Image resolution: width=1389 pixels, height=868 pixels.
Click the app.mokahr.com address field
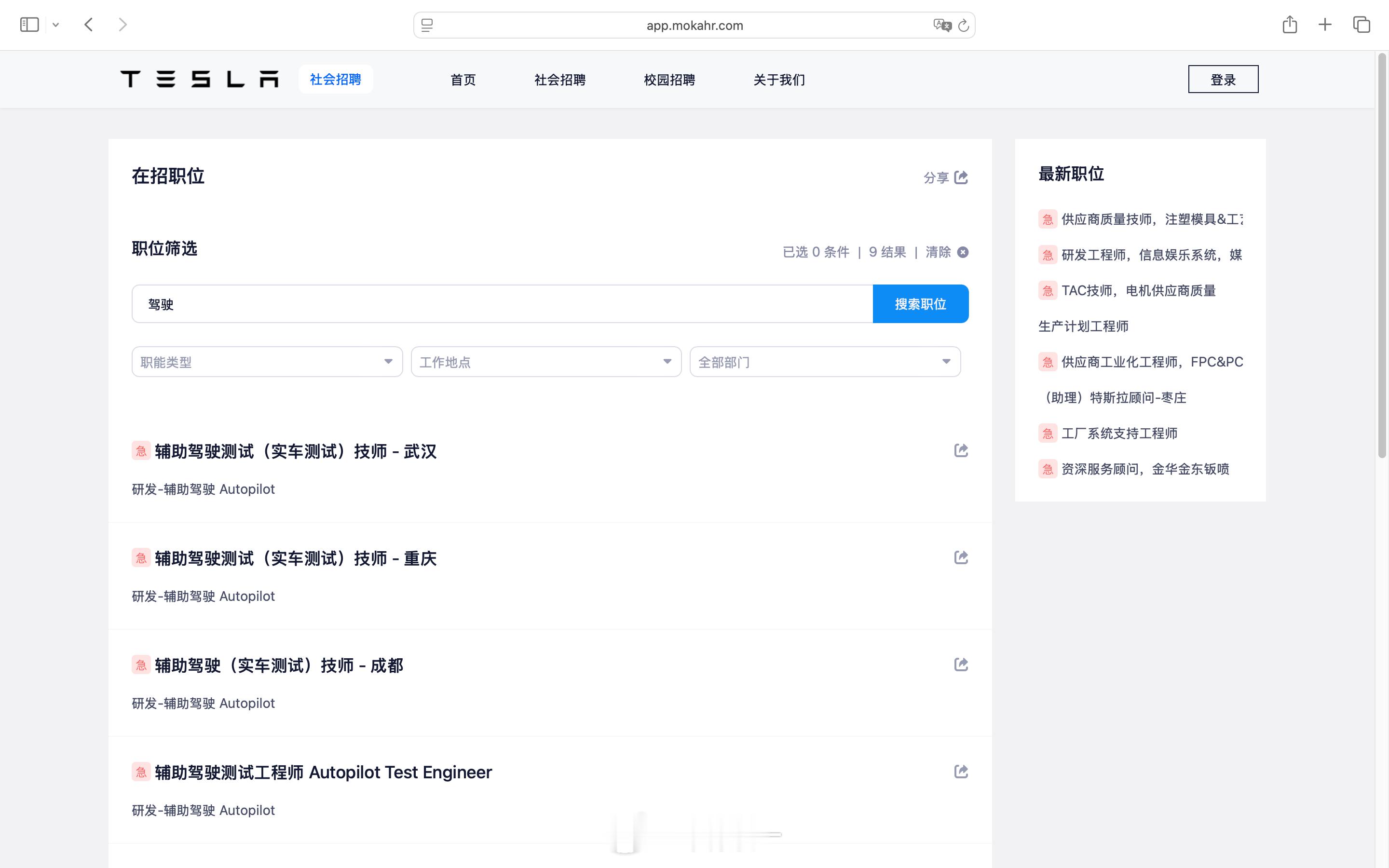coord(694,25)
